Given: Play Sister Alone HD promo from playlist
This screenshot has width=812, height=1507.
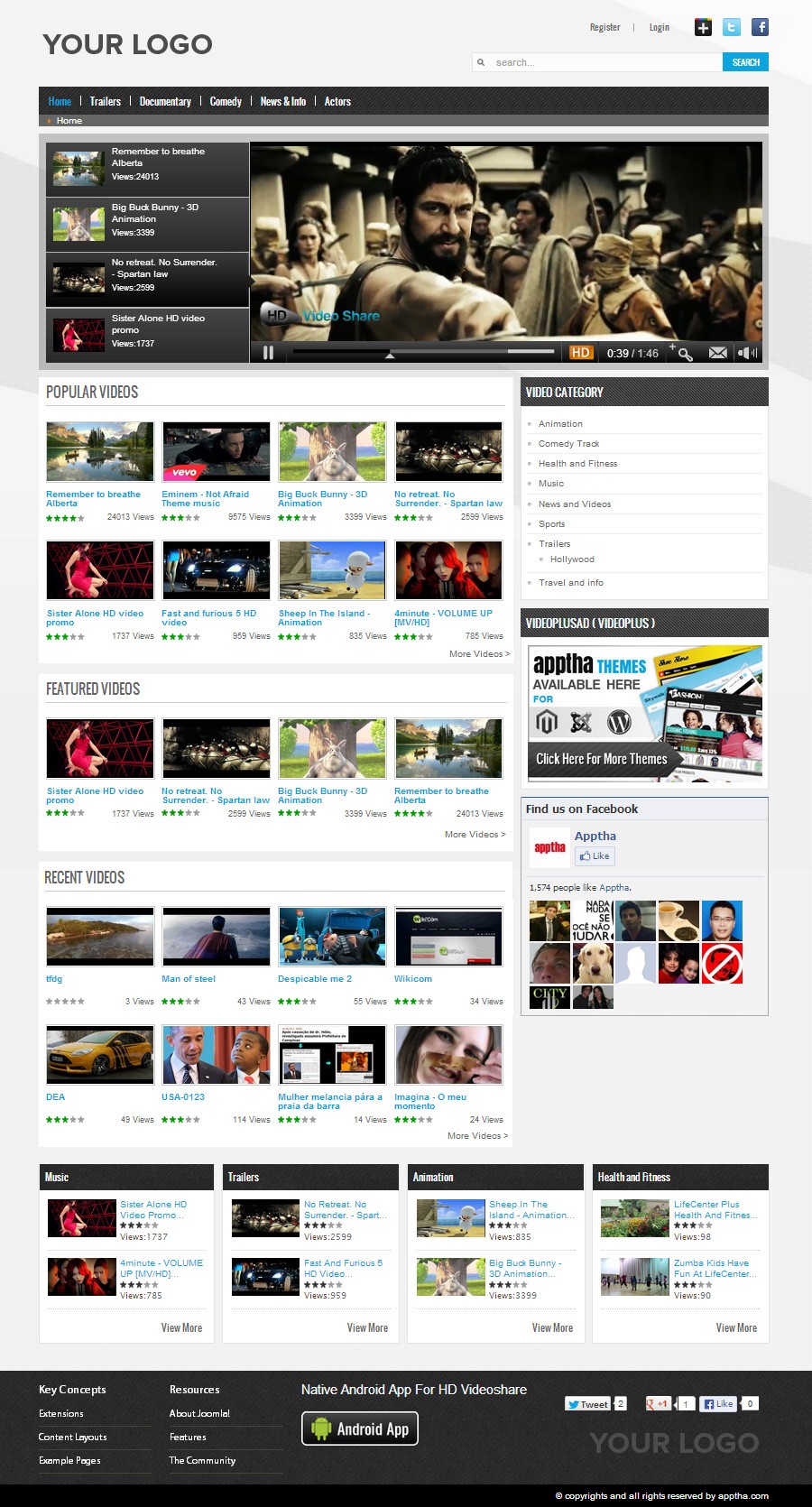Looking at the screenshot, I should pyautogui.click(x=147, y=335).
